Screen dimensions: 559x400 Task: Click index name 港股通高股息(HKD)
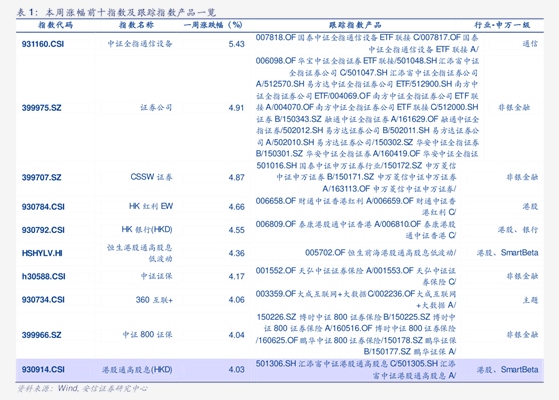point(137,370)
